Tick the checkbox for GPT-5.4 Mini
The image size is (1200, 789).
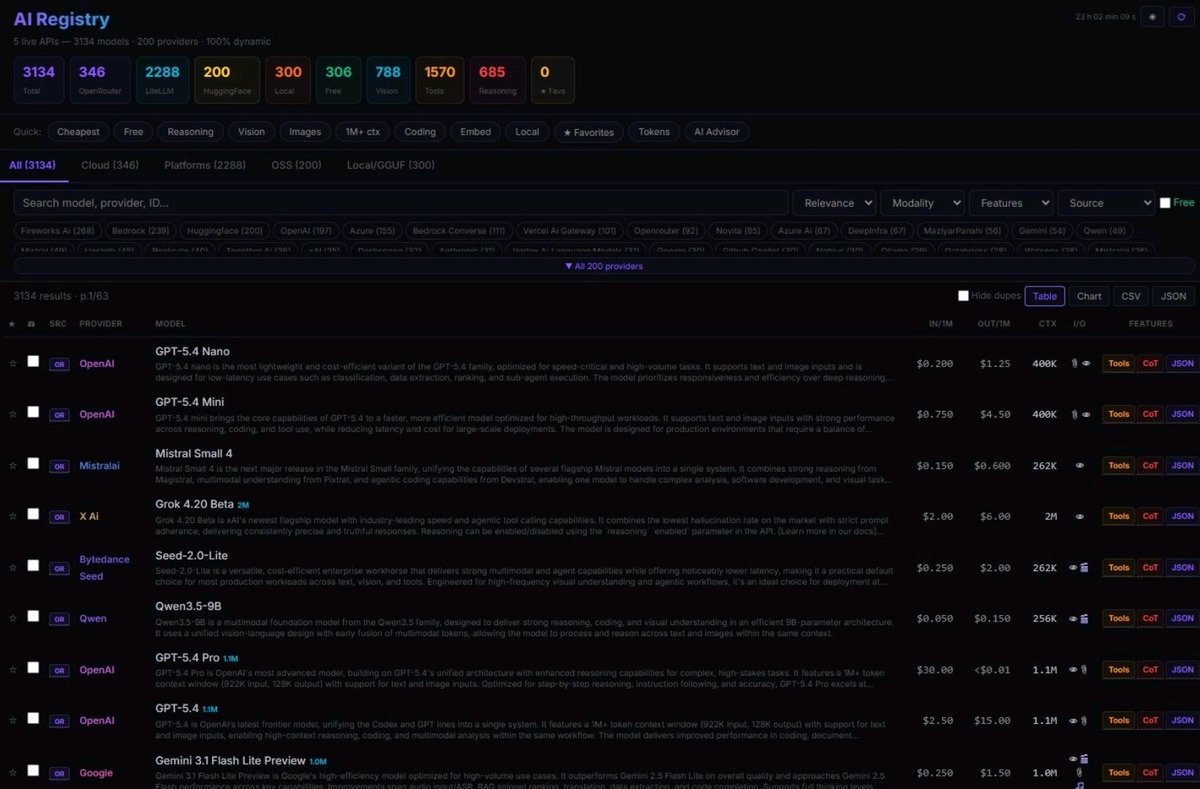tap(33, 412)
